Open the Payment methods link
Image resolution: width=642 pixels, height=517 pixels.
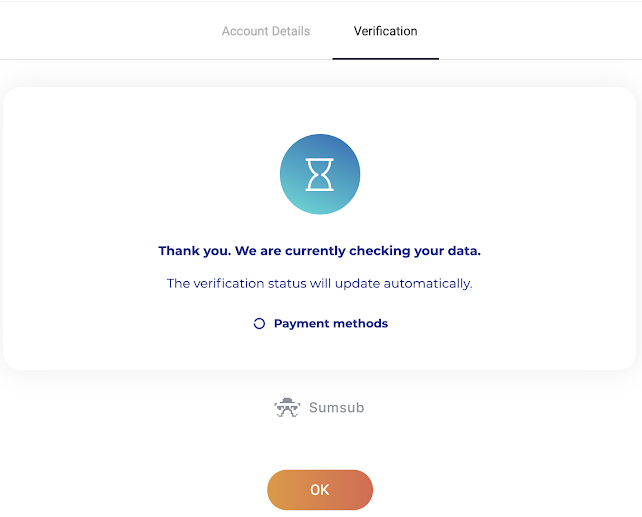[330, 324]
